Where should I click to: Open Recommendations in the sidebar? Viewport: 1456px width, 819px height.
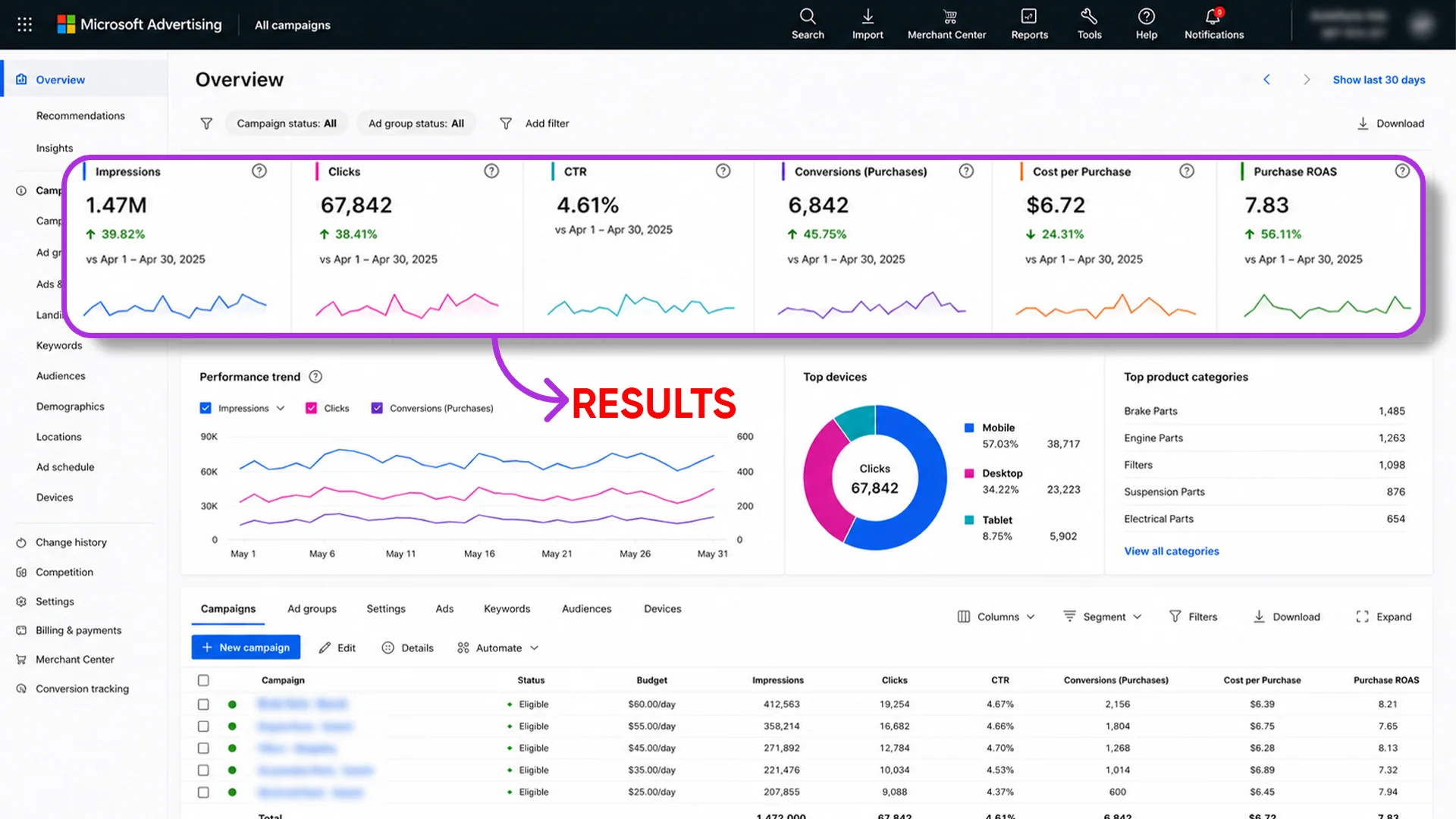pos(80,116)
